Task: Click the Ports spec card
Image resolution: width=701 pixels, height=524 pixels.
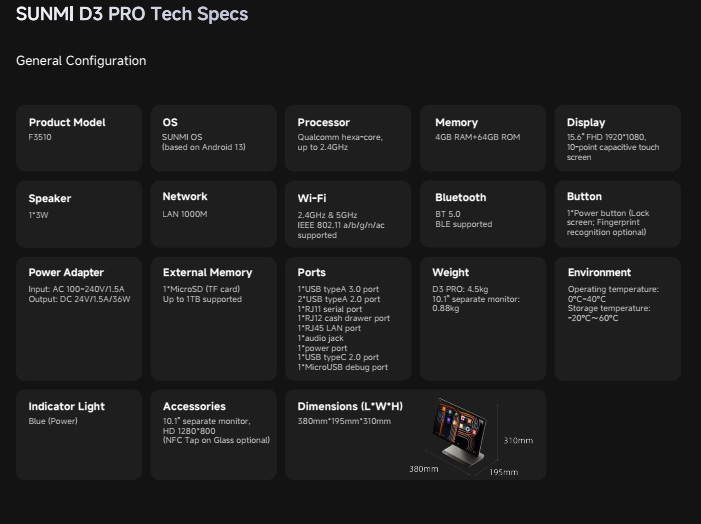Action: point(347,319)
